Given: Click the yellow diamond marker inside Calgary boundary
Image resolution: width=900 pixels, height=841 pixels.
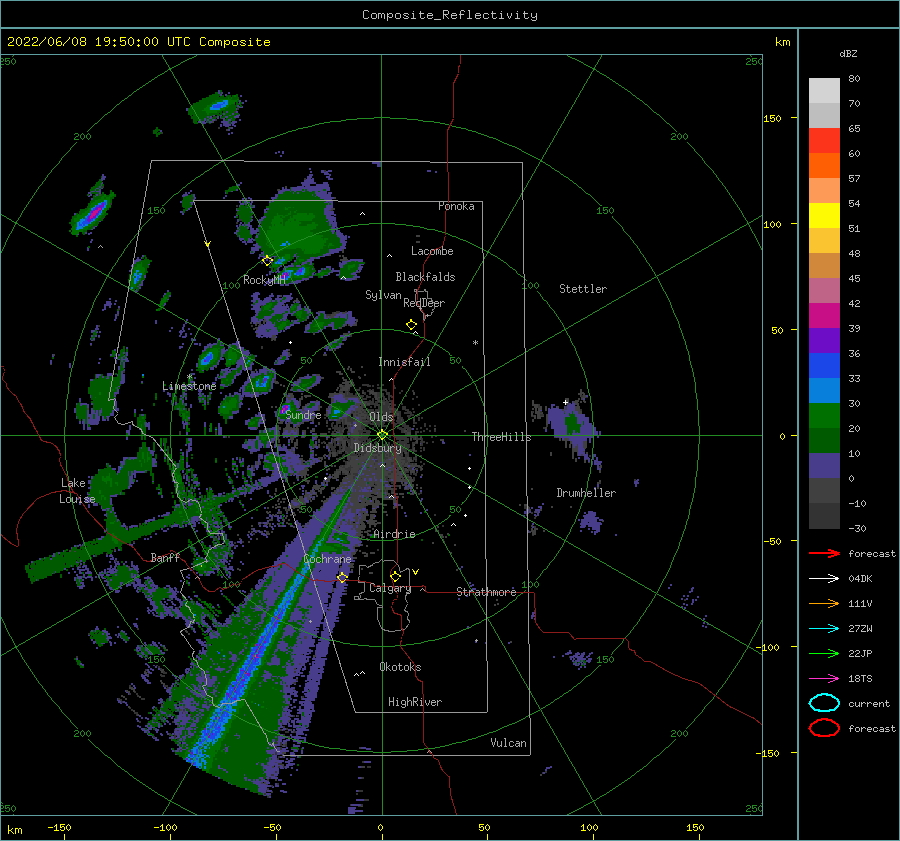Looking at the screenshot, I should (395, 576).
